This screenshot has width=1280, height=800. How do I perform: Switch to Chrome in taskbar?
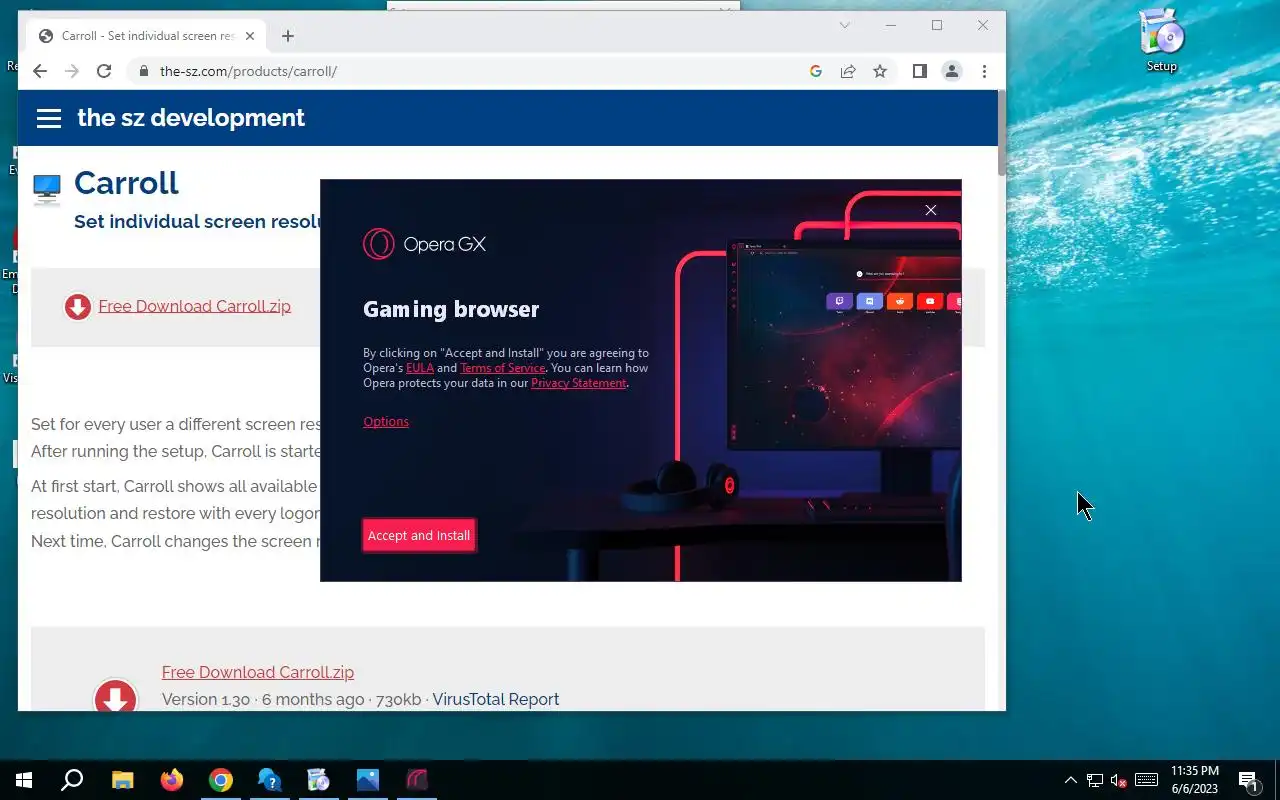pyautogui.click(x=221, y=780)
